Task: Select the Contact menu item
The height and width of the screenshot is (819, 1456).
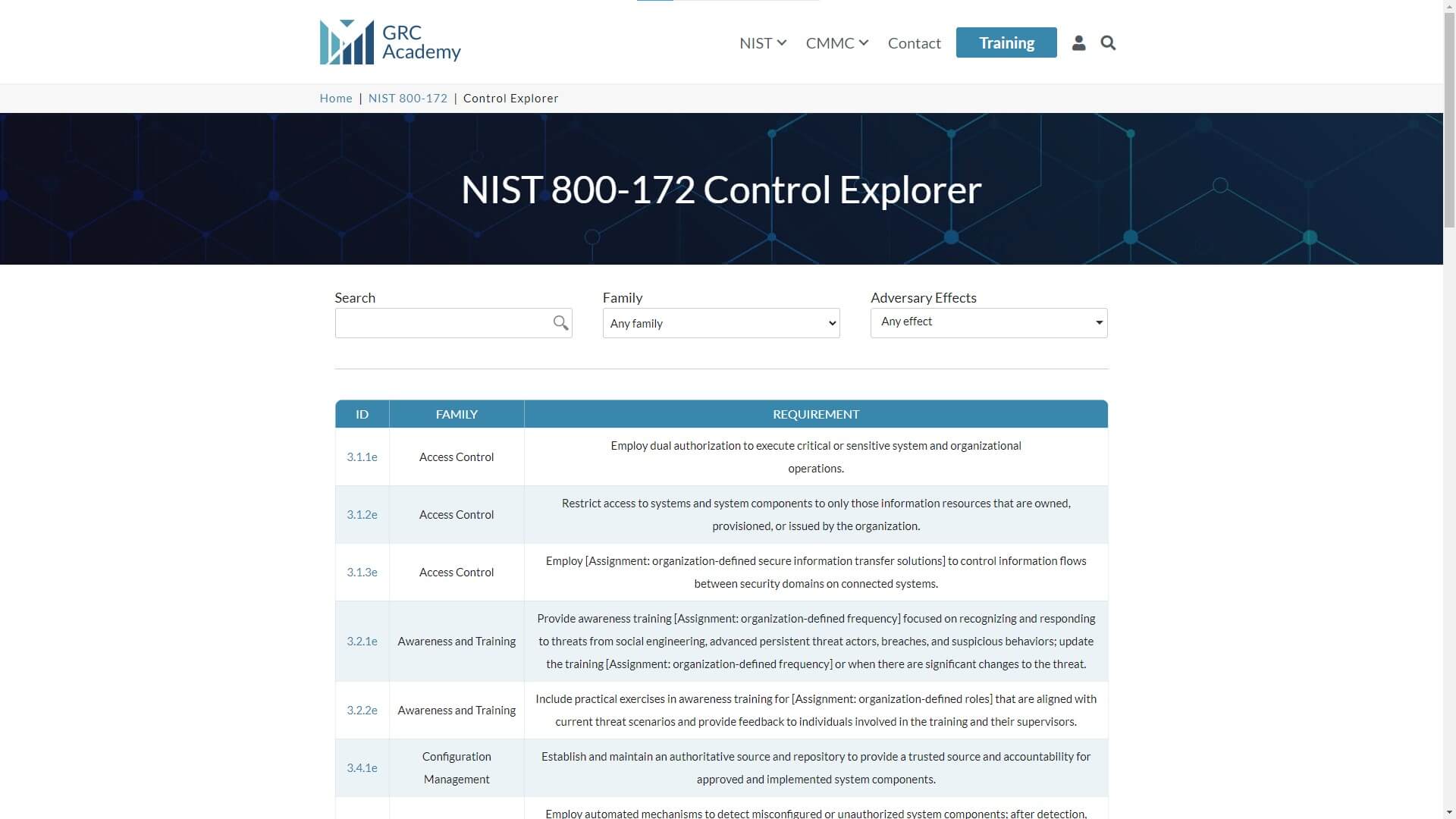Action: (x=914, y=43)
